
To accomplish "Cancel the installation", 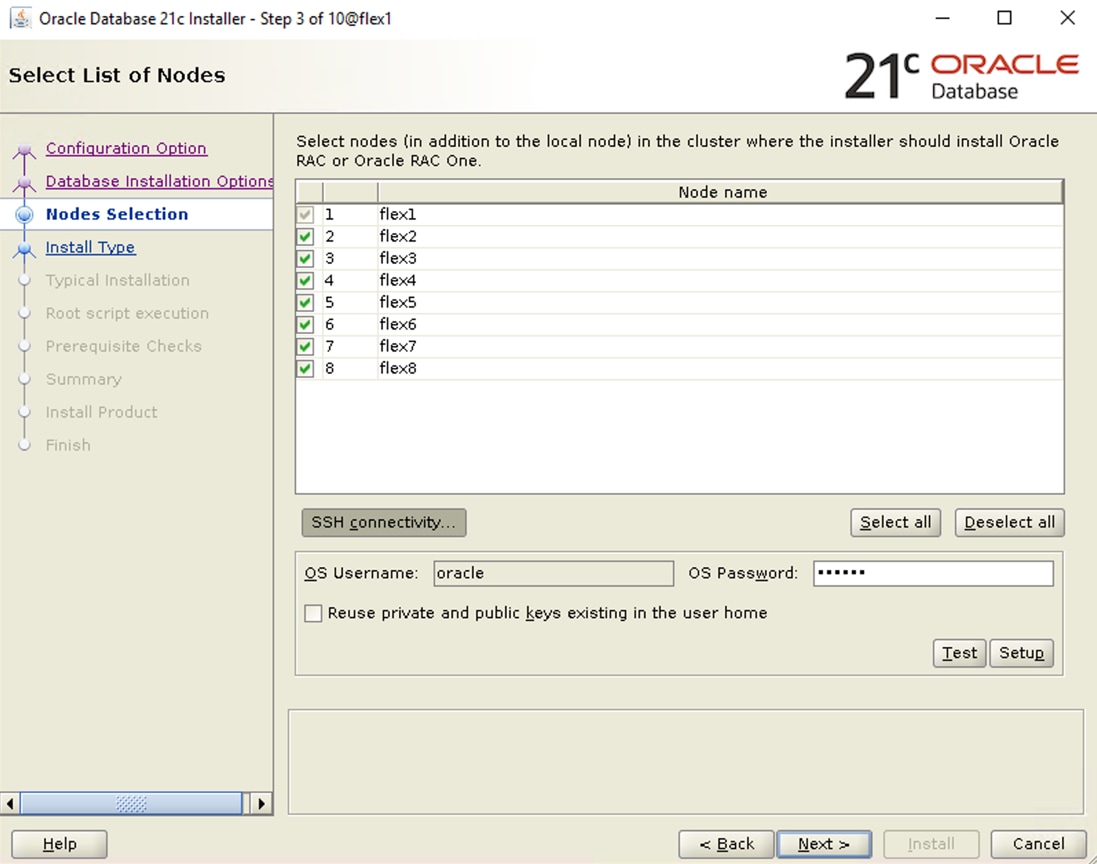I will 1038,844.
